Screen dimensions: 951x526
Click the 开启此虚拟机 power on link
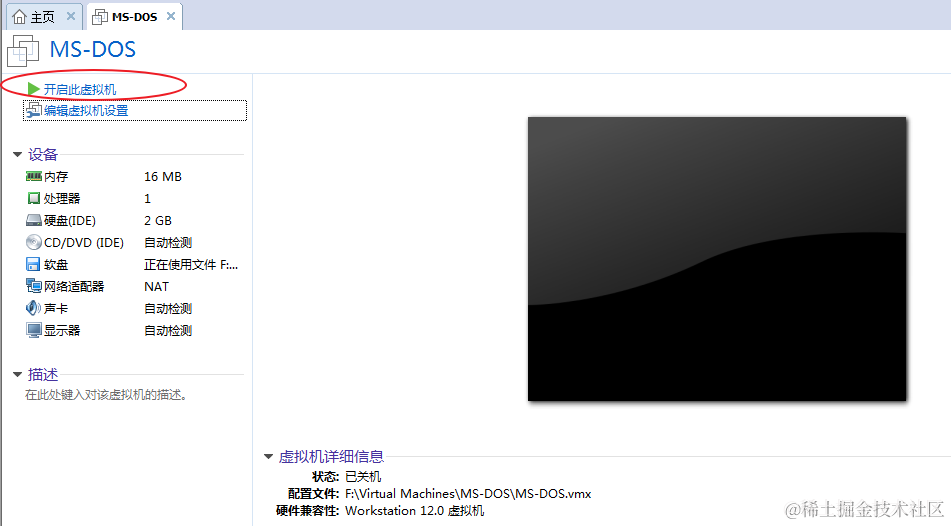79,90
